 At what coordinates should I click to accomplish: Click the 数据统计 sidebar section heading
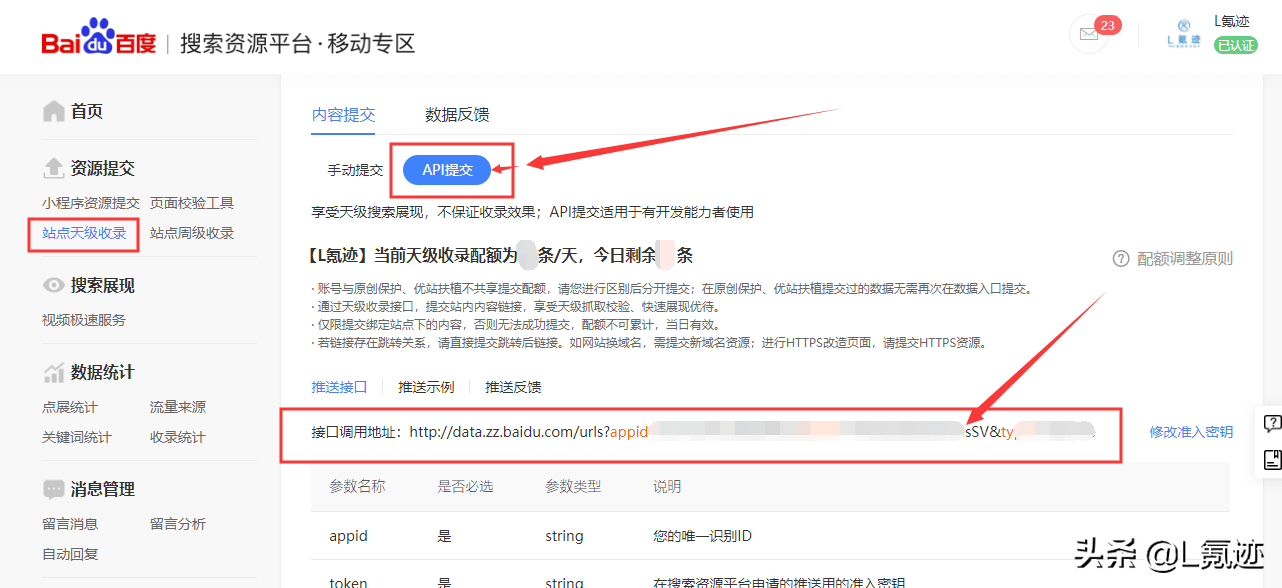pyautogui.click(x=103, y=373)
